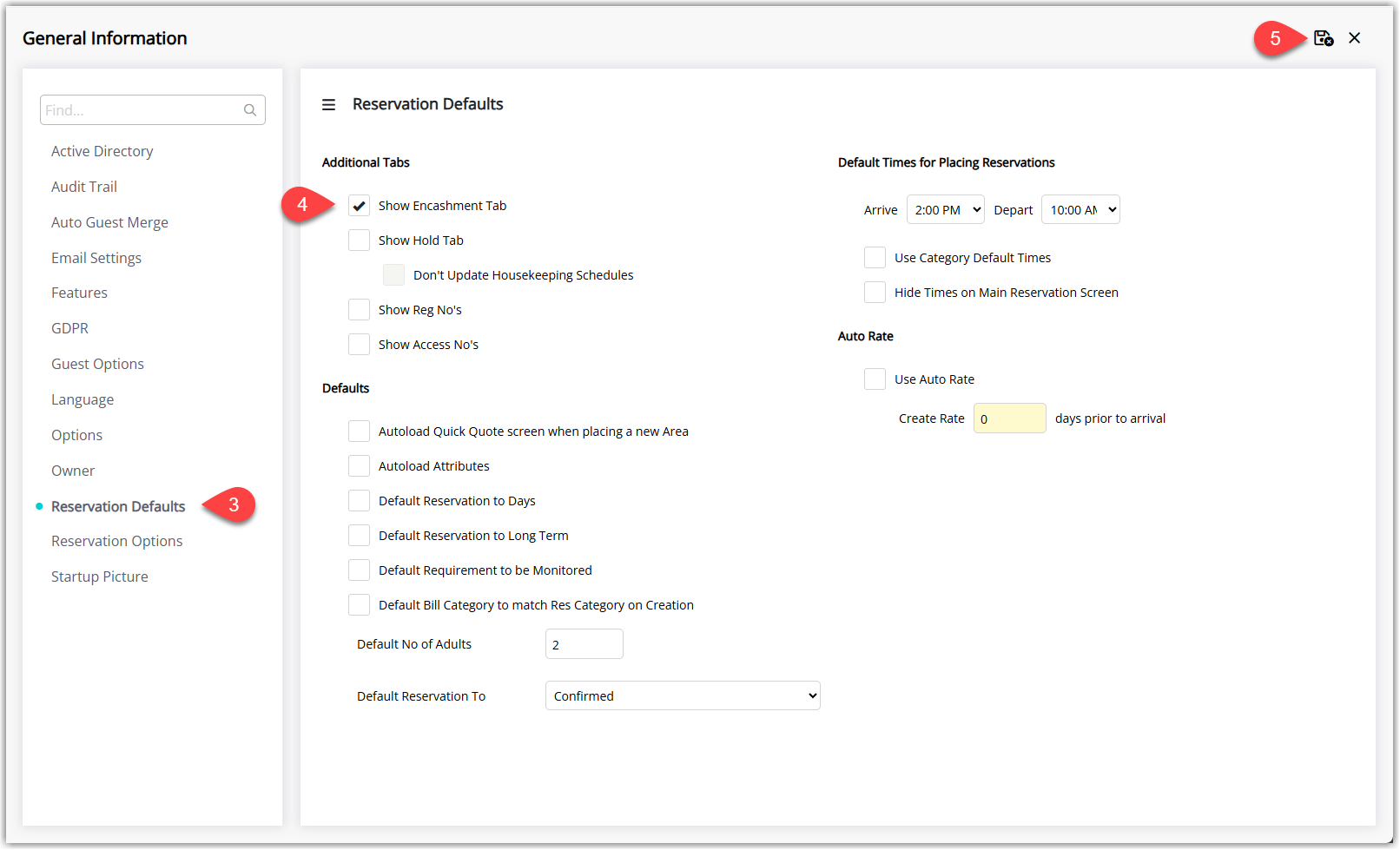The image size is (1400, 850).
Task: Open the Arrive time dropdown
Action: point(946,209)
